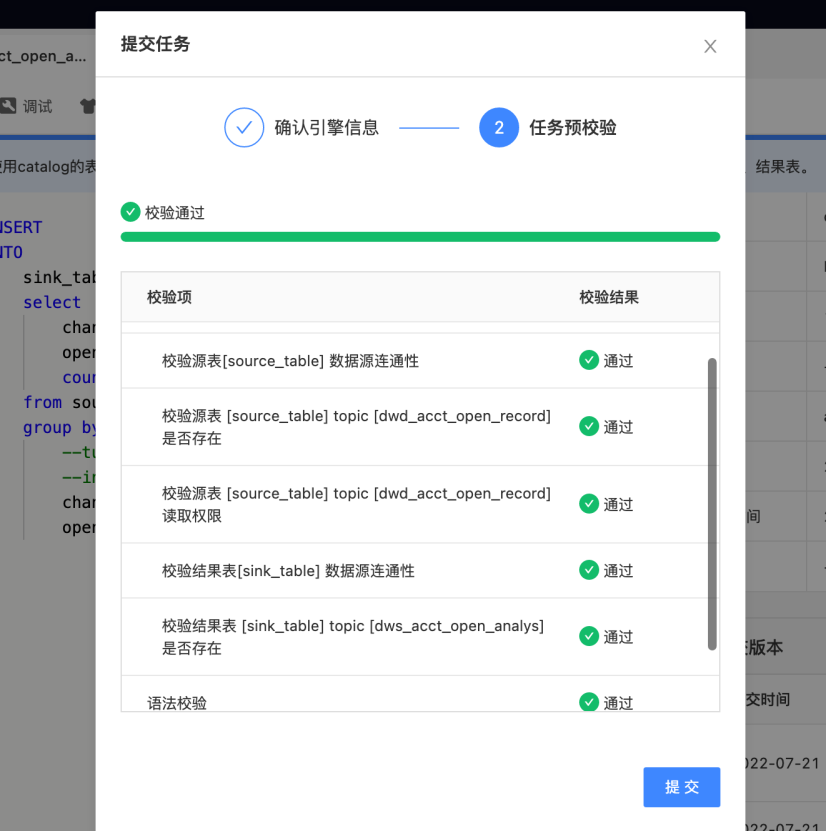Click pass icon for source_table 读取权限 row
This screenshot has height=831, width=826.
(x=589, y=504)
